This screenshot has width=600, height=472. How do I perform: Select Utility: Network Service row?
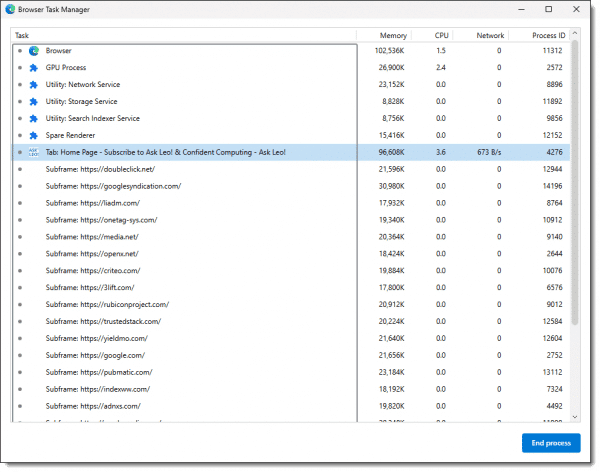[x=291, y=85]
